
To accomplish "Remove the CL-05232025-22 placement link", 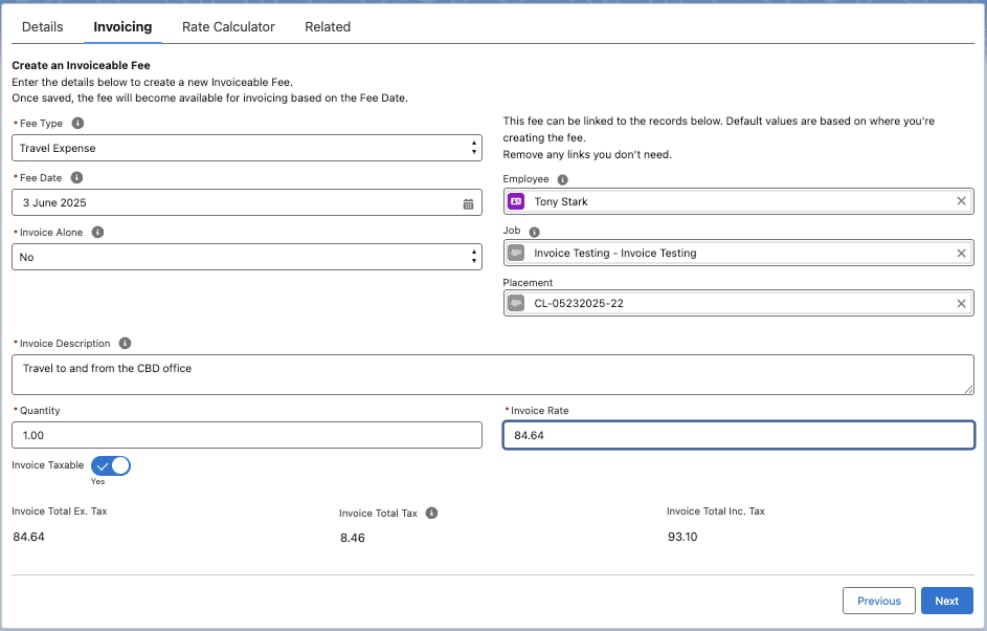I will click(961, 304).
